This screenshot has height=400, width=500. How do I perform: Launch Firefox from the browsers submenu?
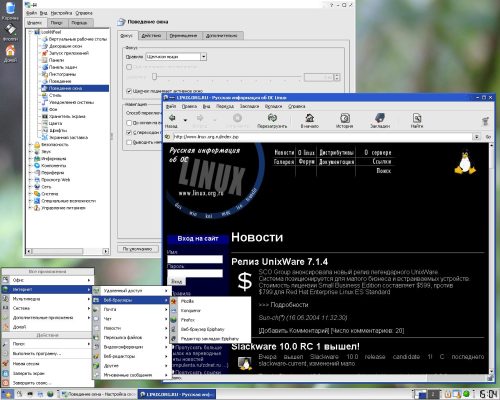211,320
